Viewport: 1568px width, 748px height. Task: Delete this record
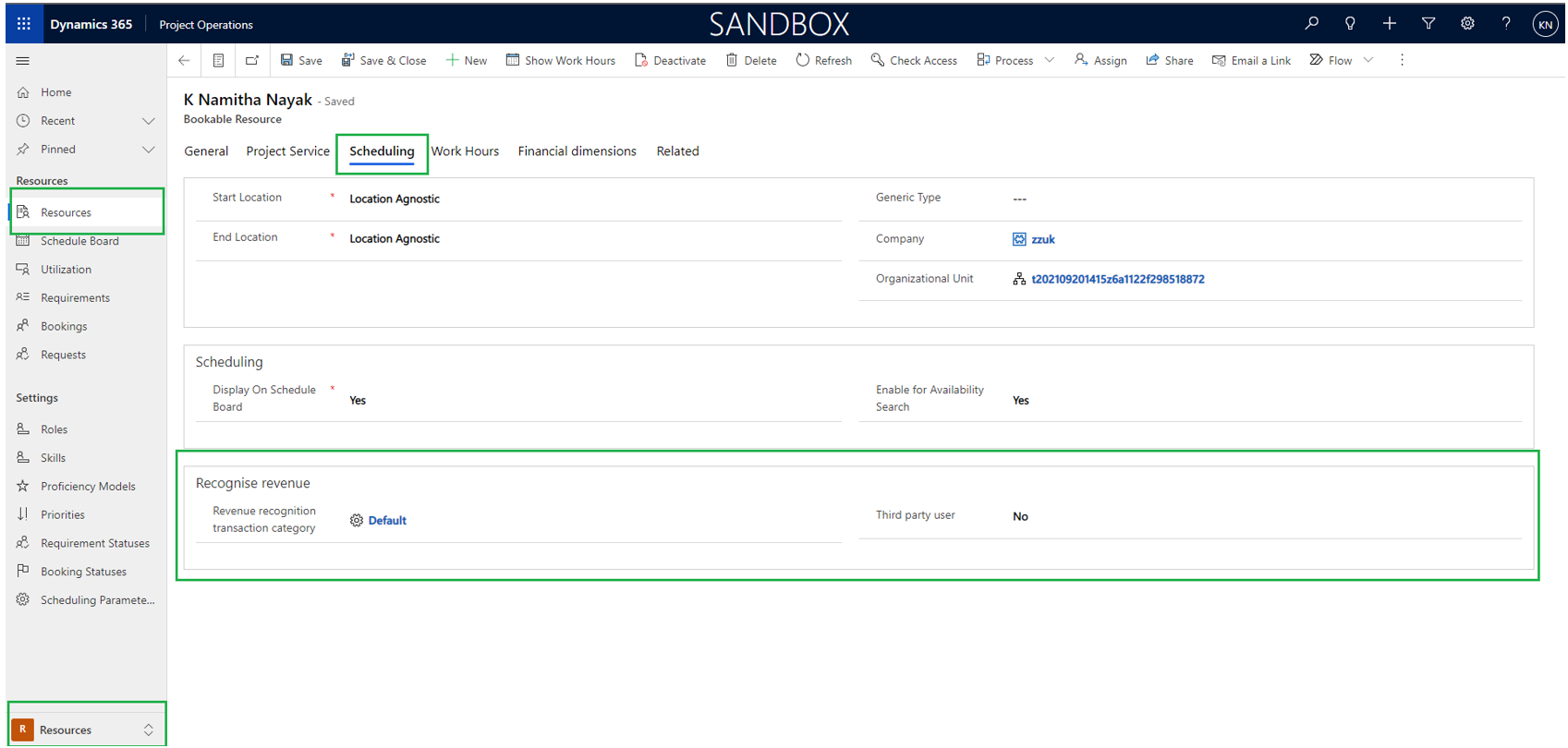[750, 61]
